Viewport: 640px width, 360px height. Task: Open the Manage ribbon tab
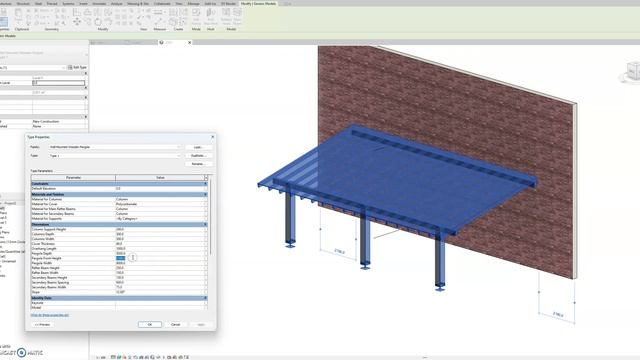click(x=193, y=3)
